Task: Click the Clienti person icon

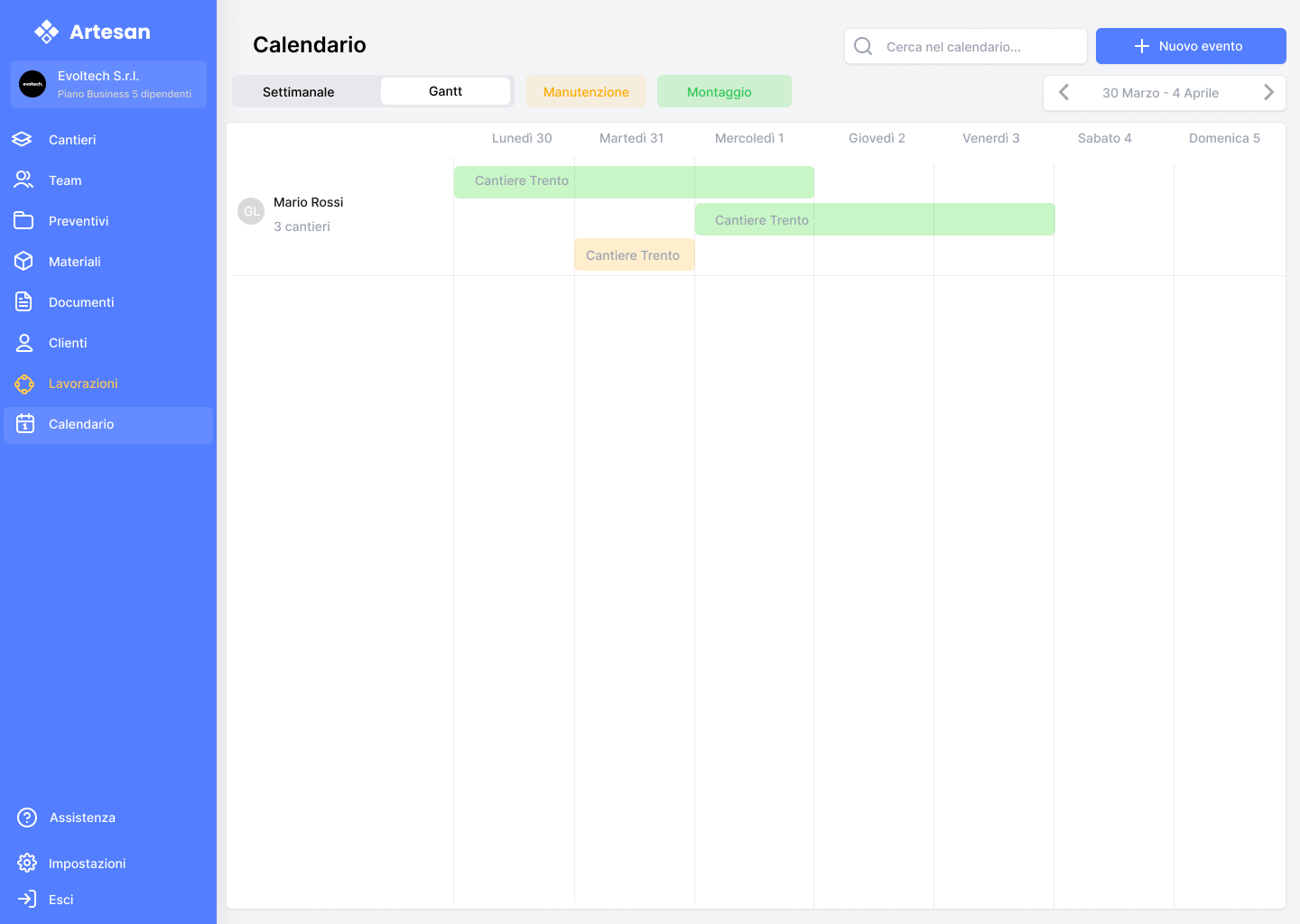Action: [24, 342]
